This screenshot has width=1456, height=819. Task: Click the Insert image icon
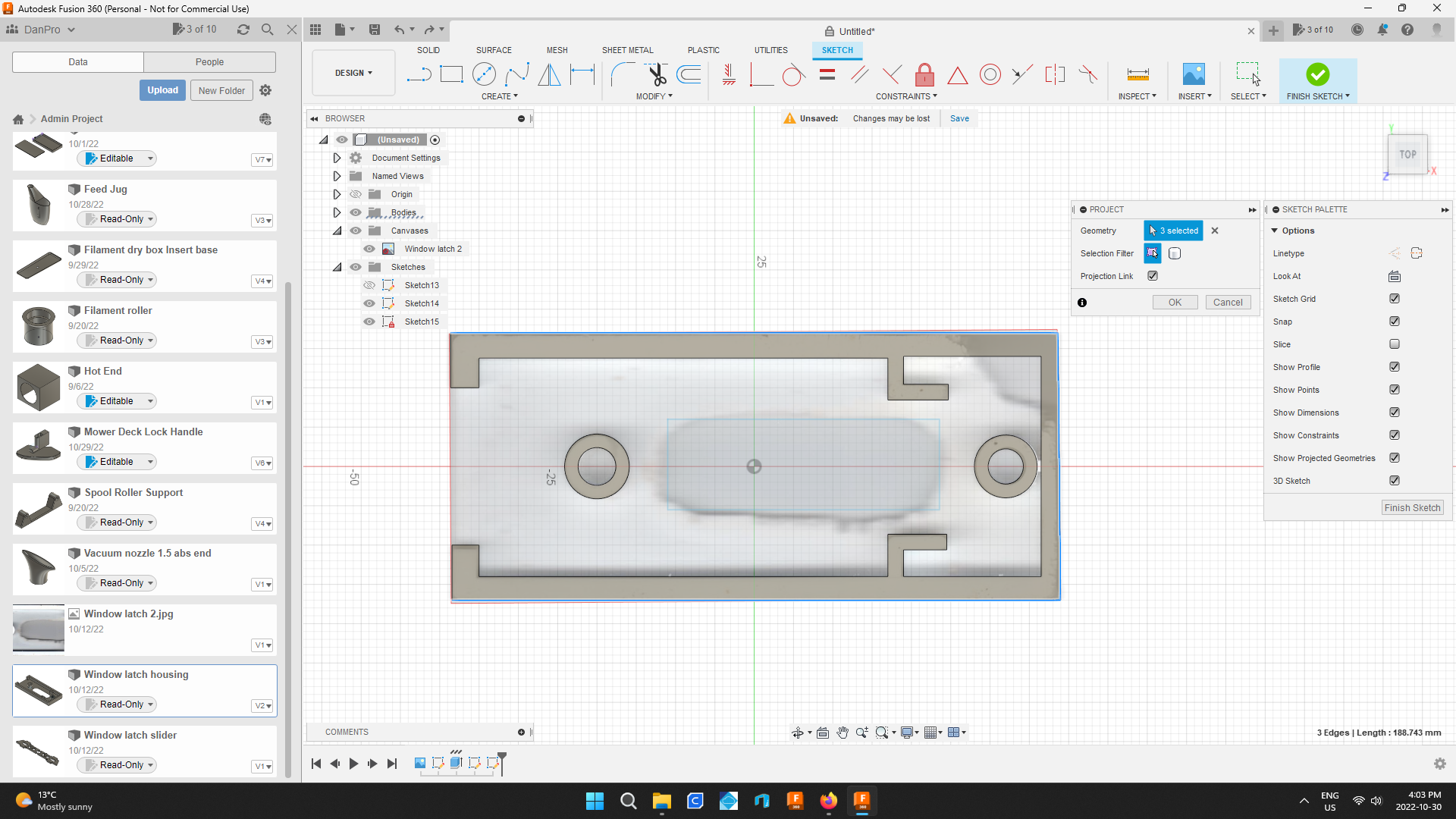tap(1194, 74)
